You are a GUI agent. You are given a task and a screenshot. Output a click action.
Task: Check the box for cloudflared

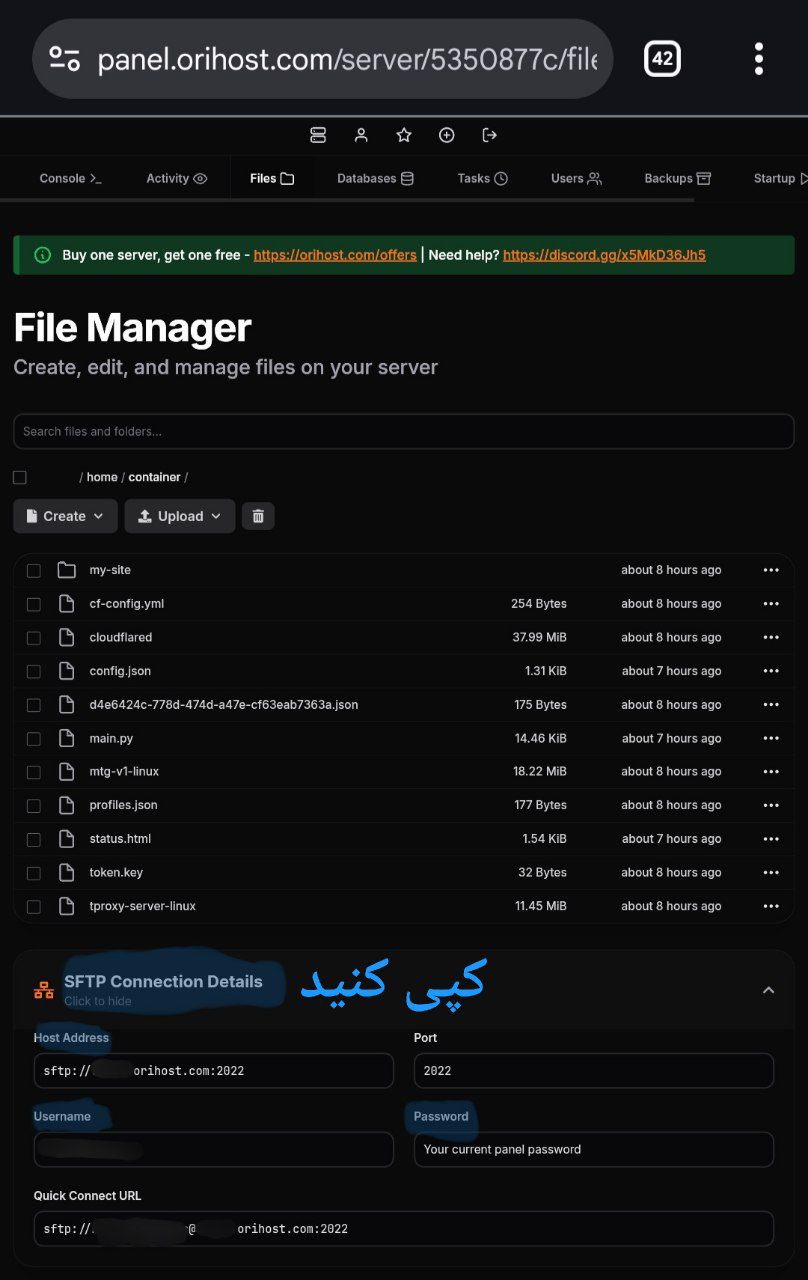pyautogui.click(x=34, y=638)
